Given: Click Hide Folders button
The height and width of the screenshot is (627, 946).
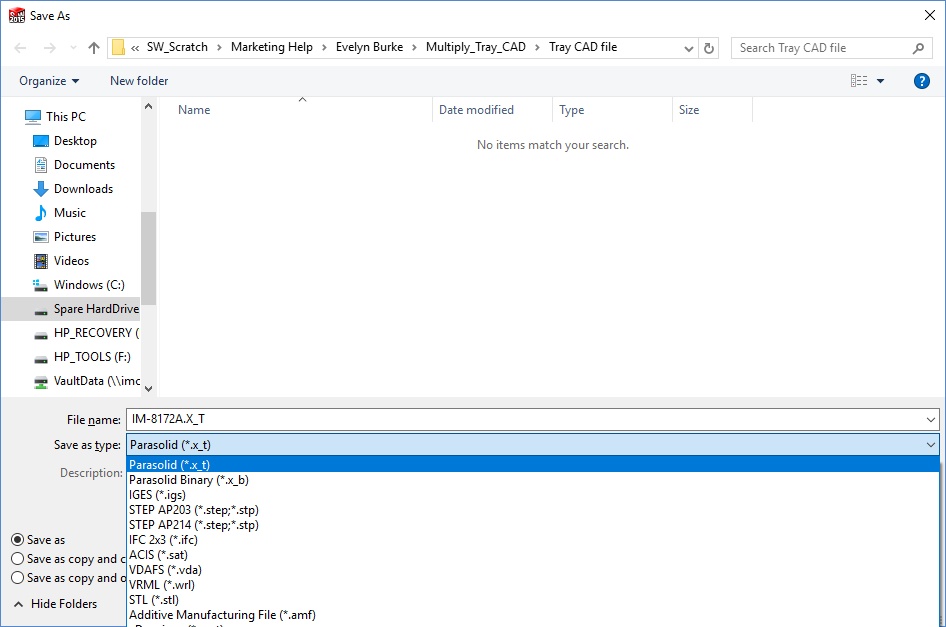Looking at the screenshot, I should (56, 603).
